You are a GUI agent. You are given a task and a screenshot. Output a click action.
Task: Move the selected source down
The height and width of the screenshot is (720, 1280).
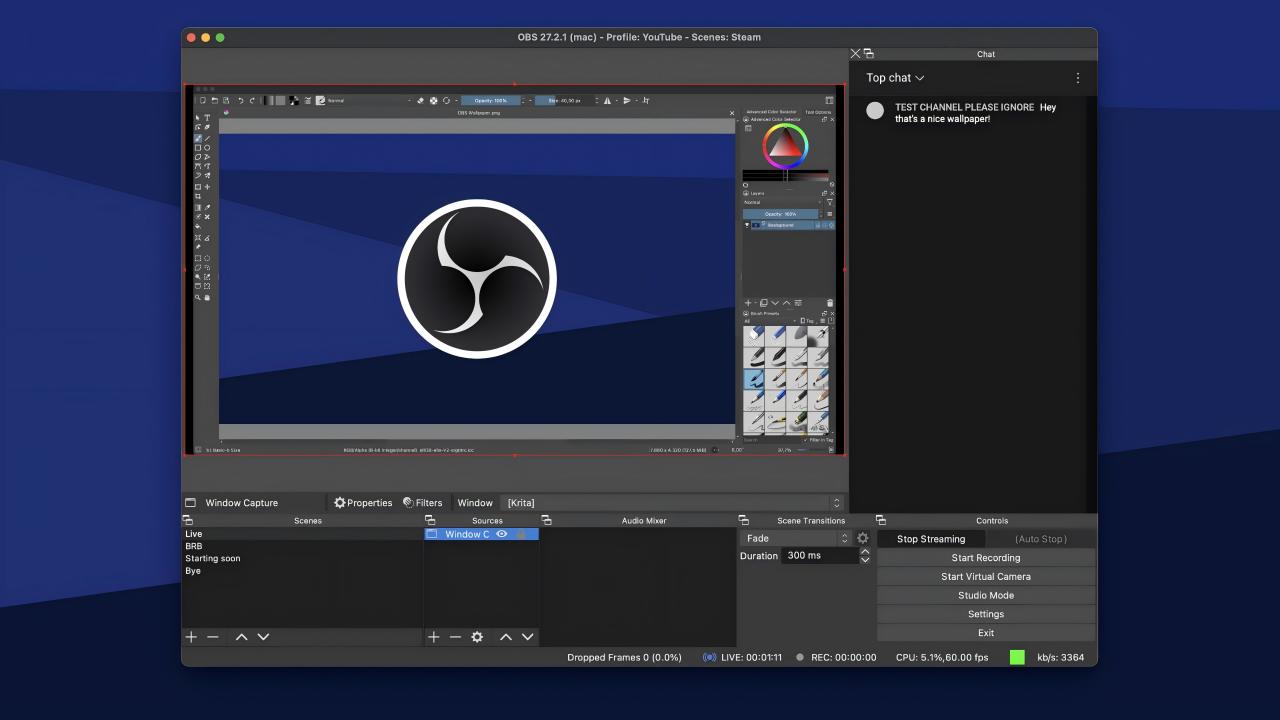(x=527, y=637)
